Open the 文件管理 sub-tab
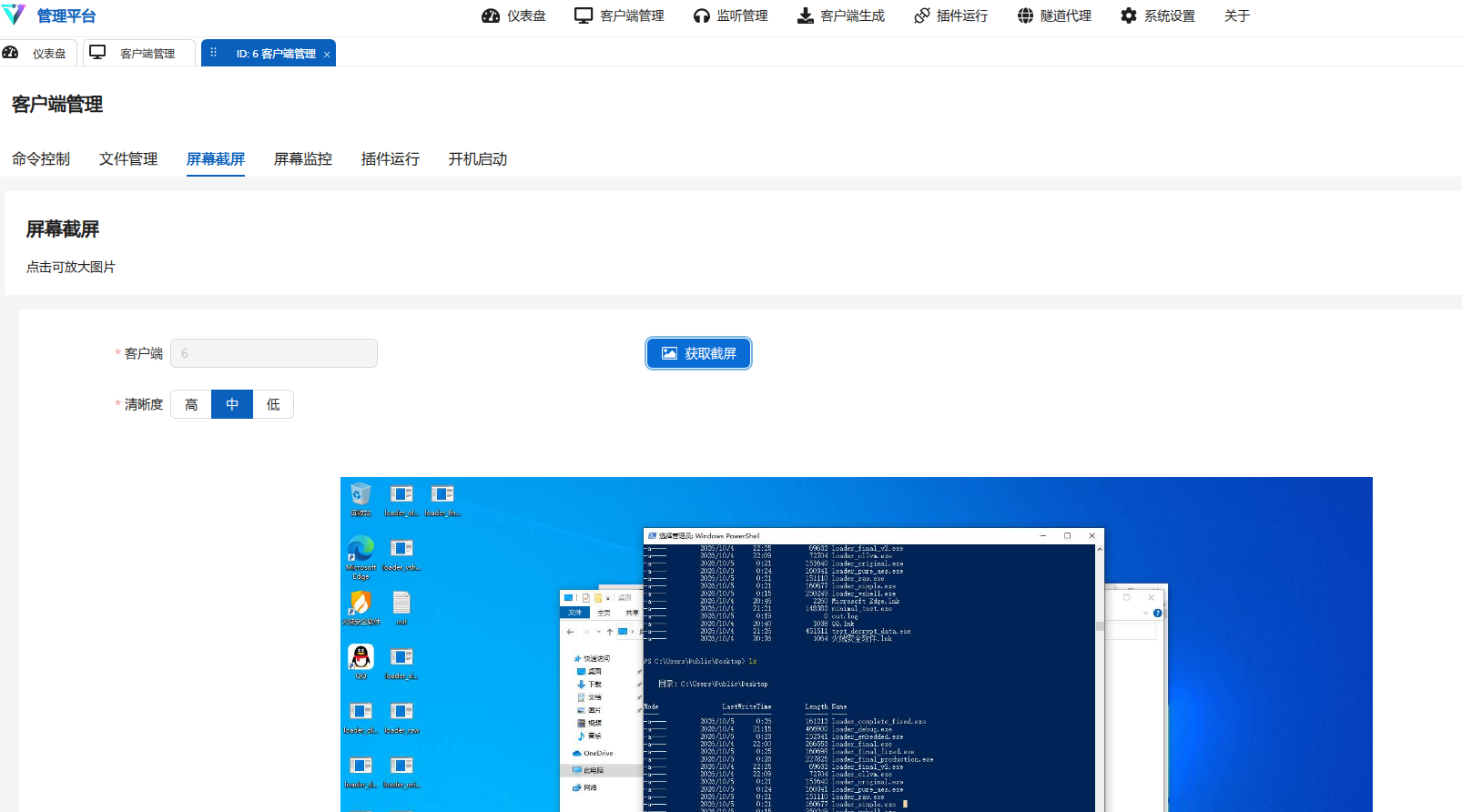This screenshot has width=1462, height=812. pos(128,159)
